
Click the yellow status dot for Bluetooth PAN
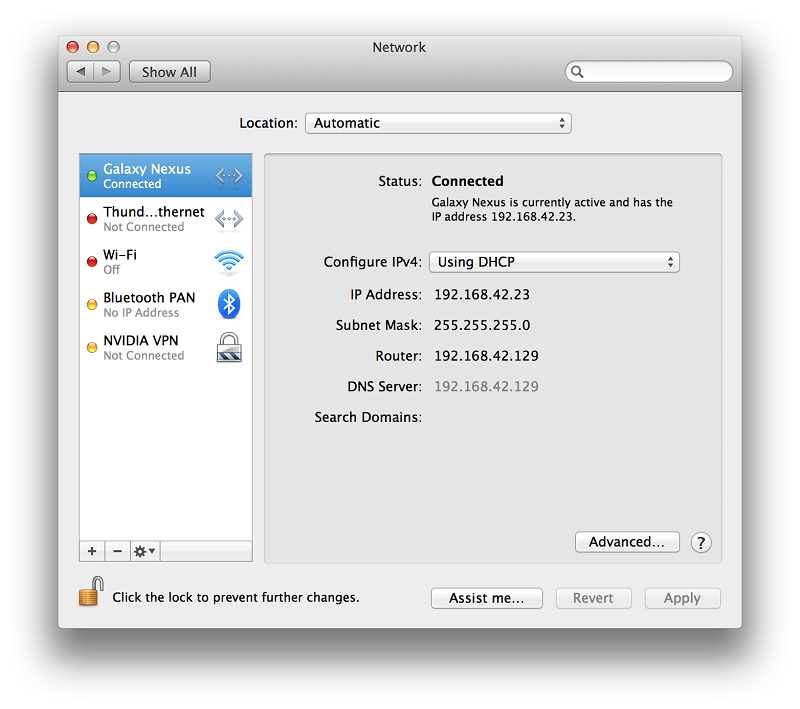pos(92,305)
